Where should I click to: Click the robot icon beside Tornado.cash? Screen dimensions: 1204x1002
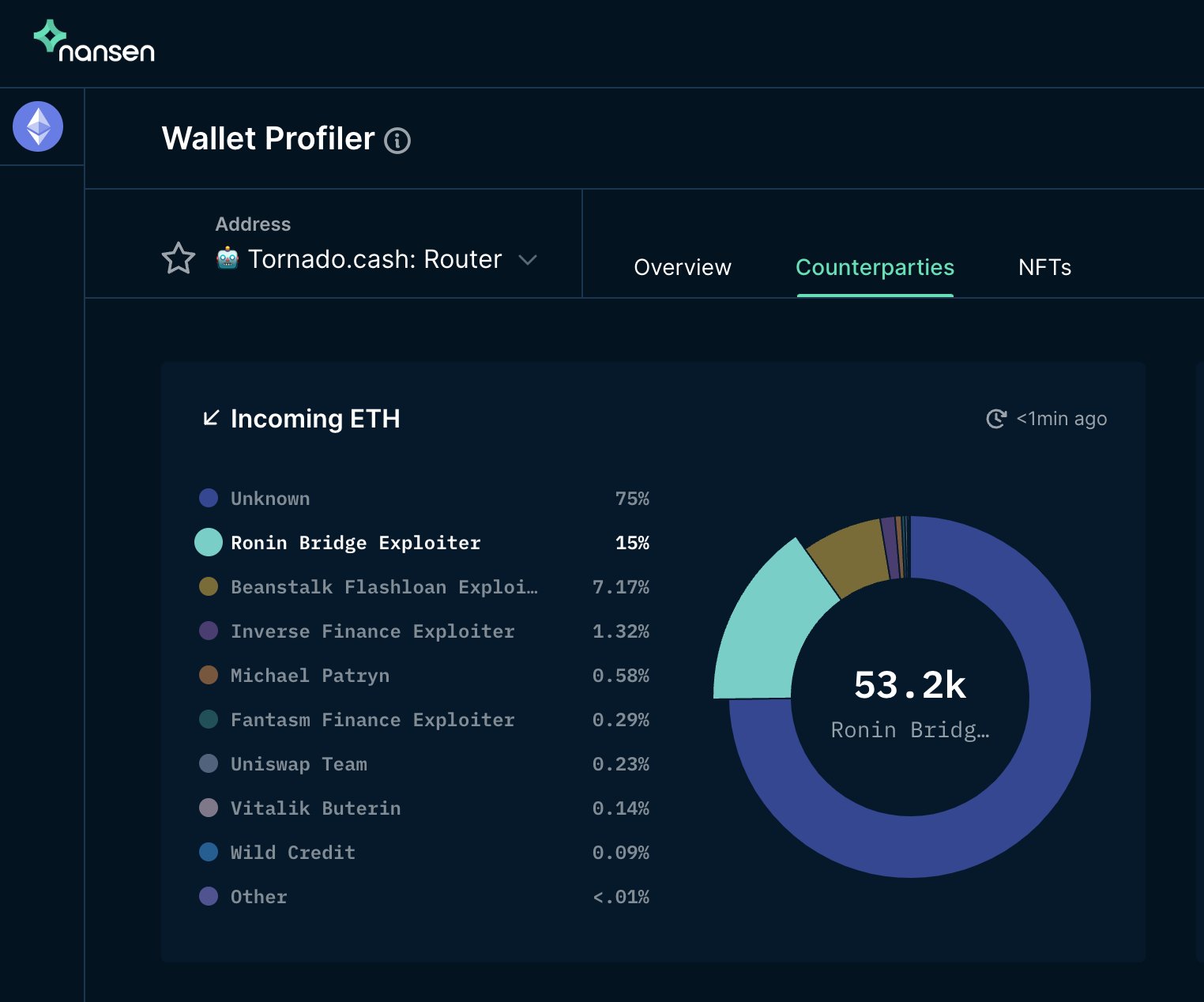tap(228, 258)
